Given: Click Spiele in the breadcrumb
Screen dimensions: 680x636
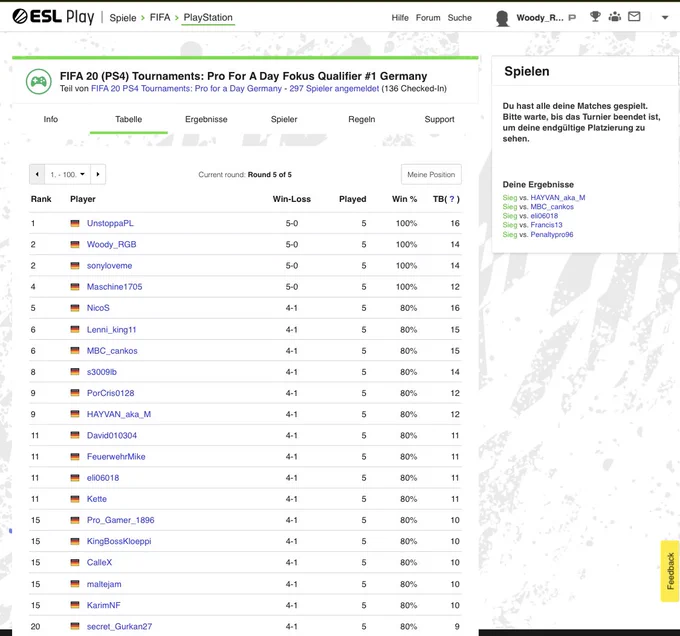Looking at the screenshot, I should 123,18.
